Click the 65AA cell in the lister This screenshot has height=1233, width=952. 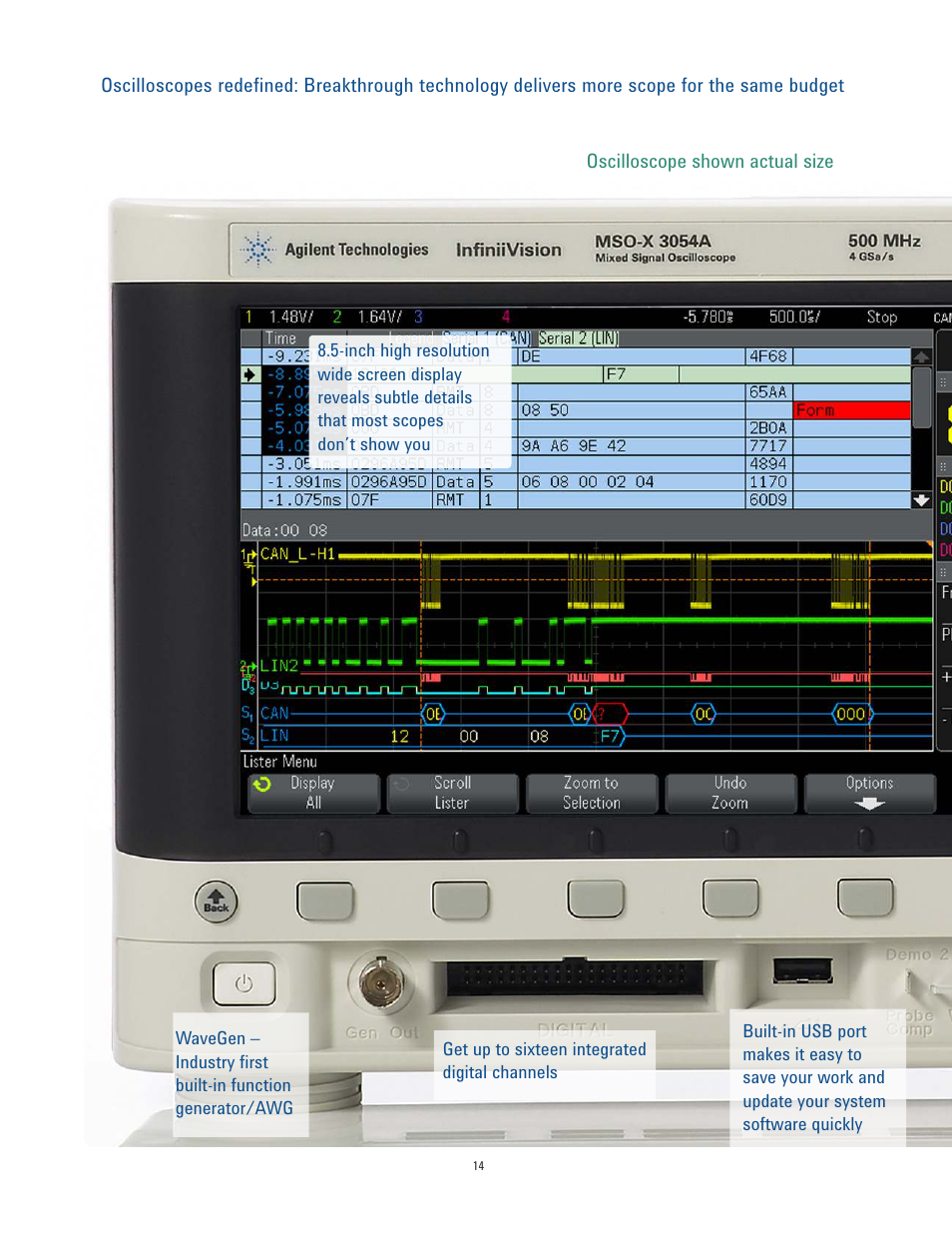pos(768,392)
